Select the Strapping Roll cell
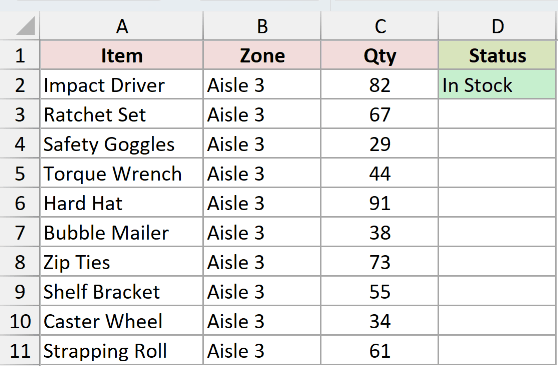558x366 pixels. coord(121,351)
